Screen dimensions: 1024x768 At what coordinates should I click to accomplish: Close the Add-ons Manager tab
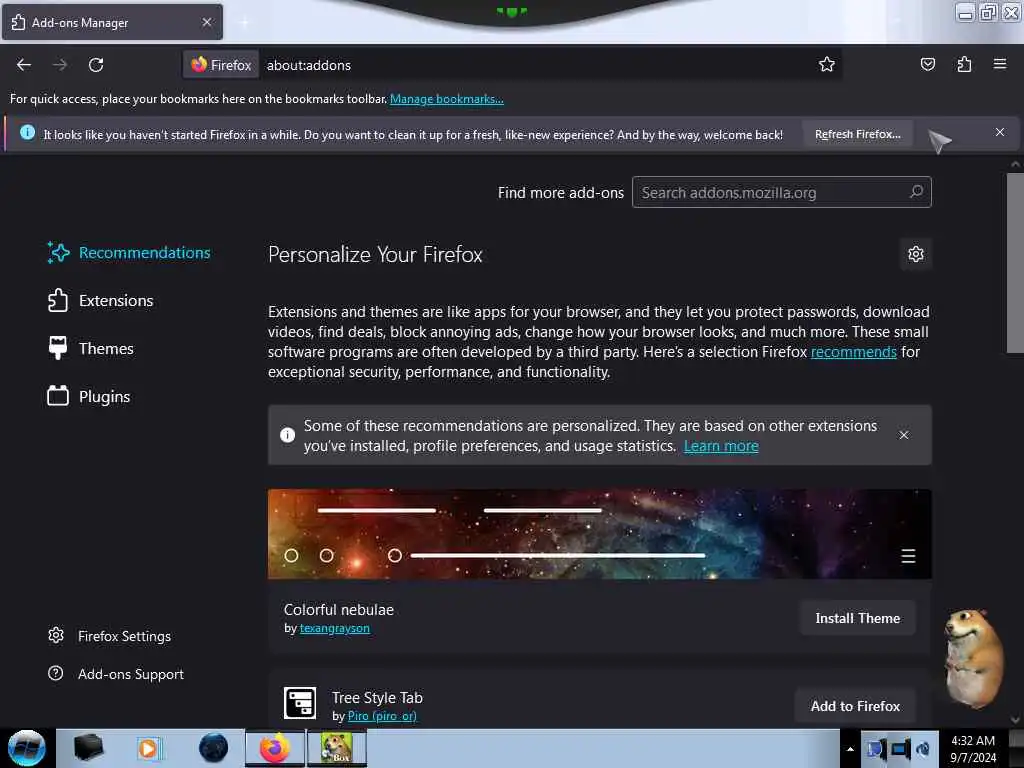[x=206, y=22]
